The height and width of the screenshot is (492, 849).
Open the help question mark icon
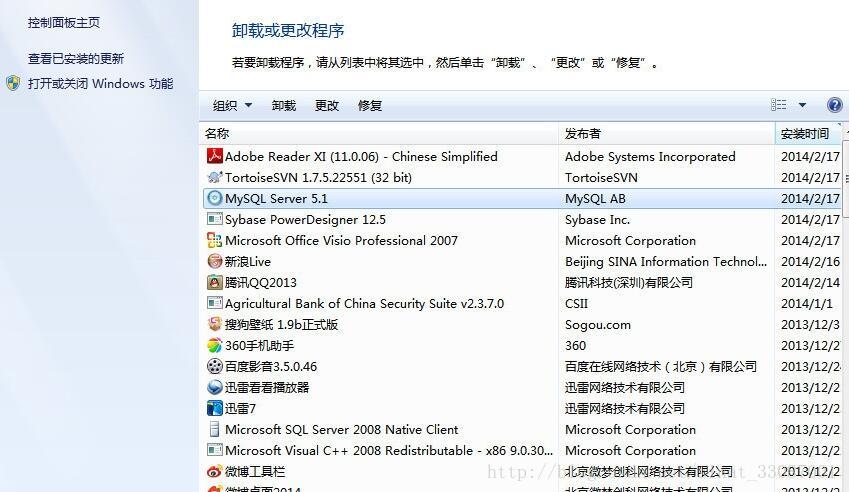(835, 105)
